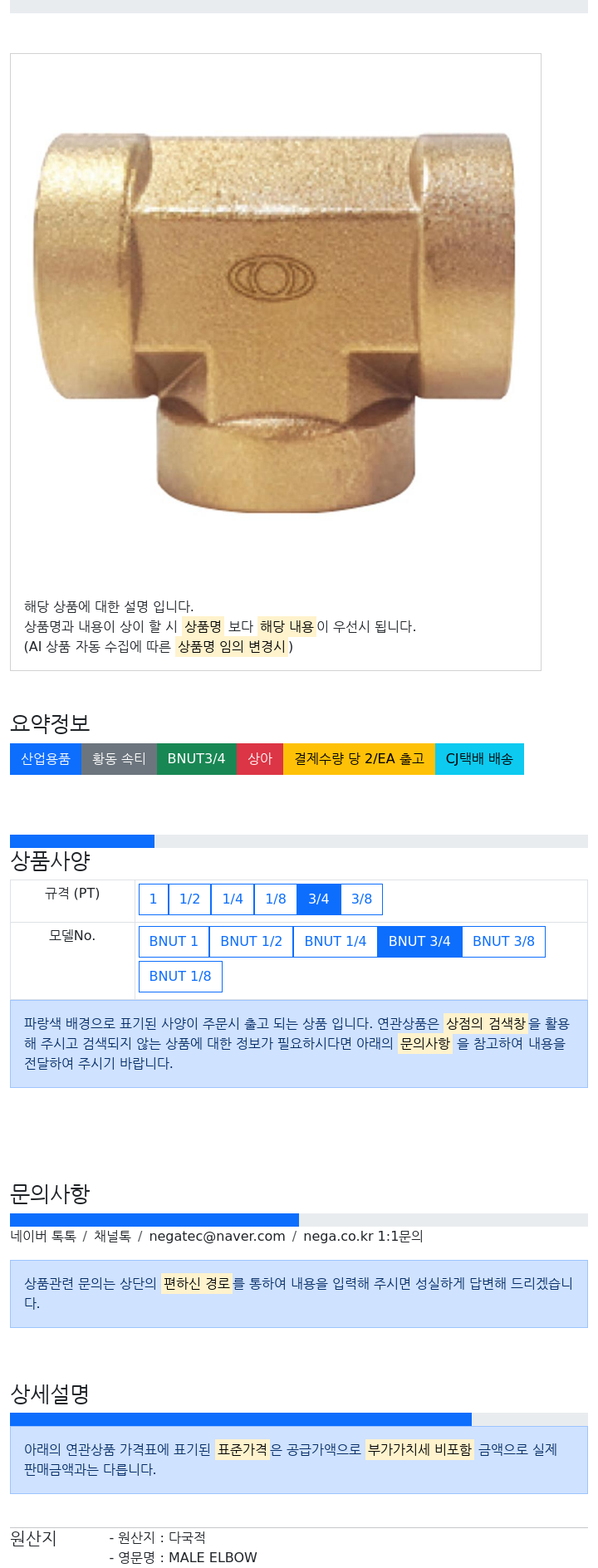Choose size 1/2 in 규격 (PT)
The image size is (598, 1568).
tap(190, 899)
